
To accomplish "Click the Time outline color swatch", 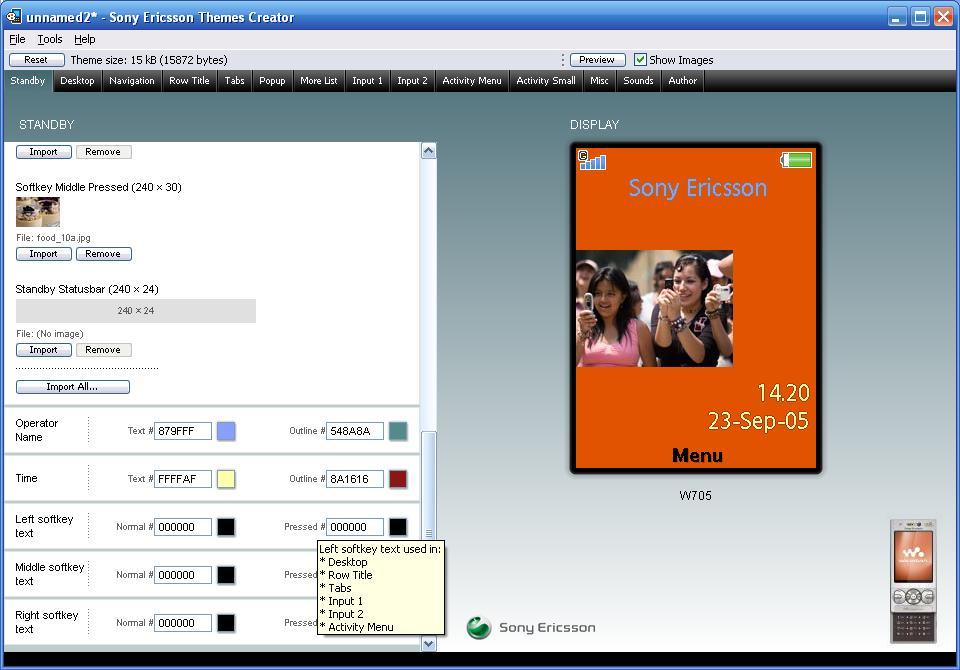I will click(398, 479).
